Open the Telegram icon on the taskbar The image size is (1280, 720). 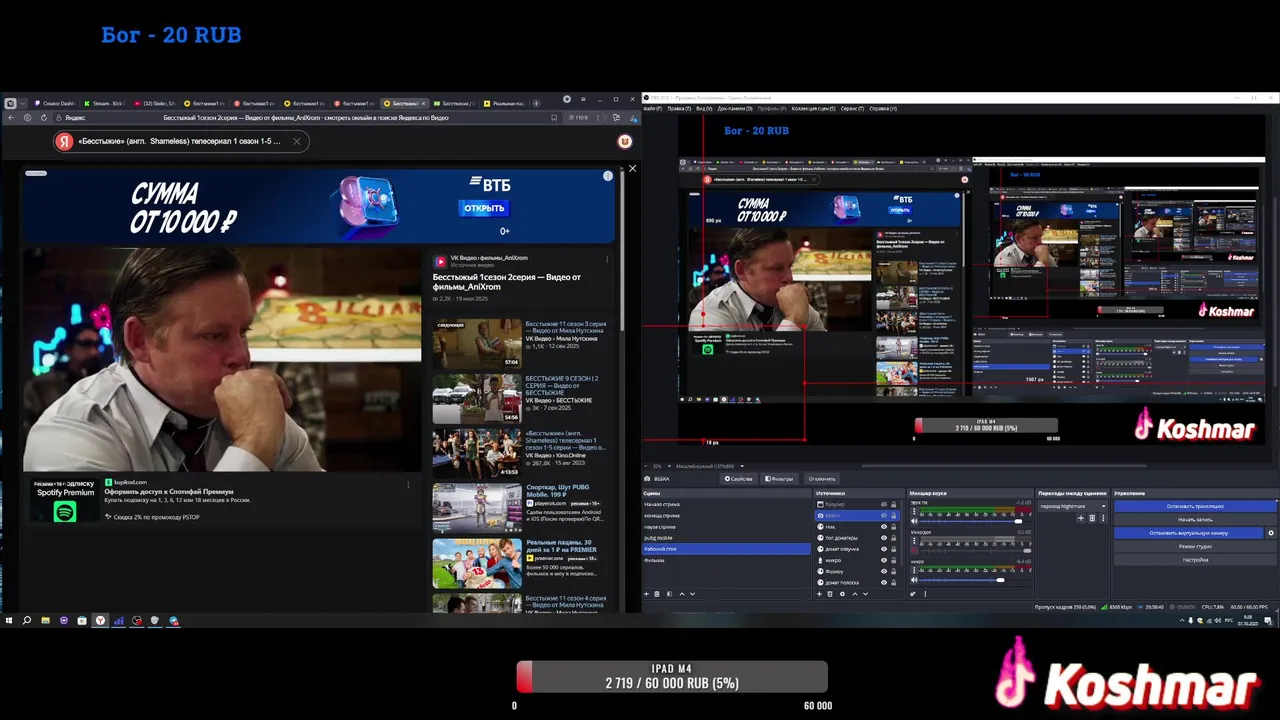click(x=173, y=620)
